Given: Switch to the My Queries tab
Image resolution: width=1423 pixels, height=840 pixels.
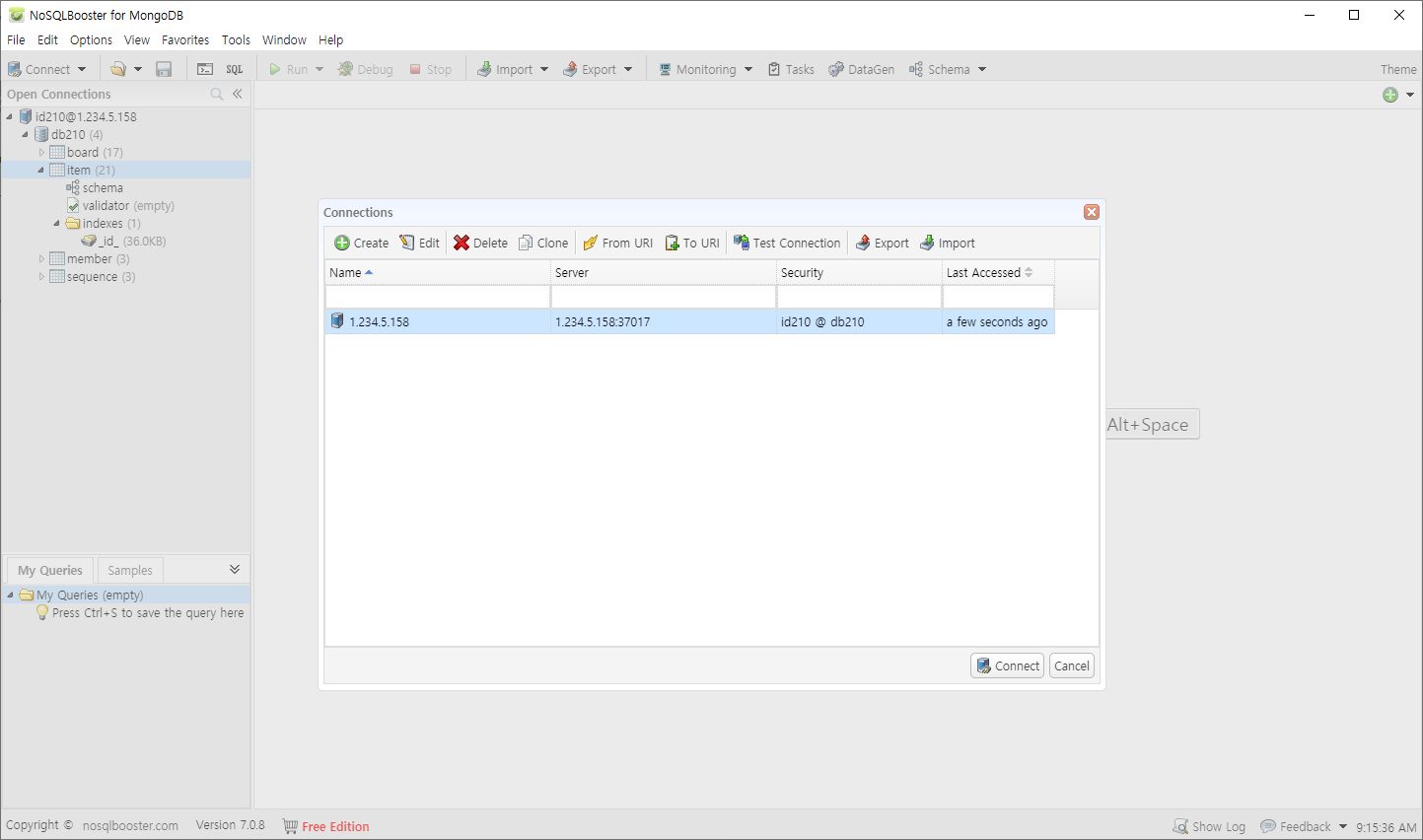Looking at the screenshot, I should coord(50,570).
